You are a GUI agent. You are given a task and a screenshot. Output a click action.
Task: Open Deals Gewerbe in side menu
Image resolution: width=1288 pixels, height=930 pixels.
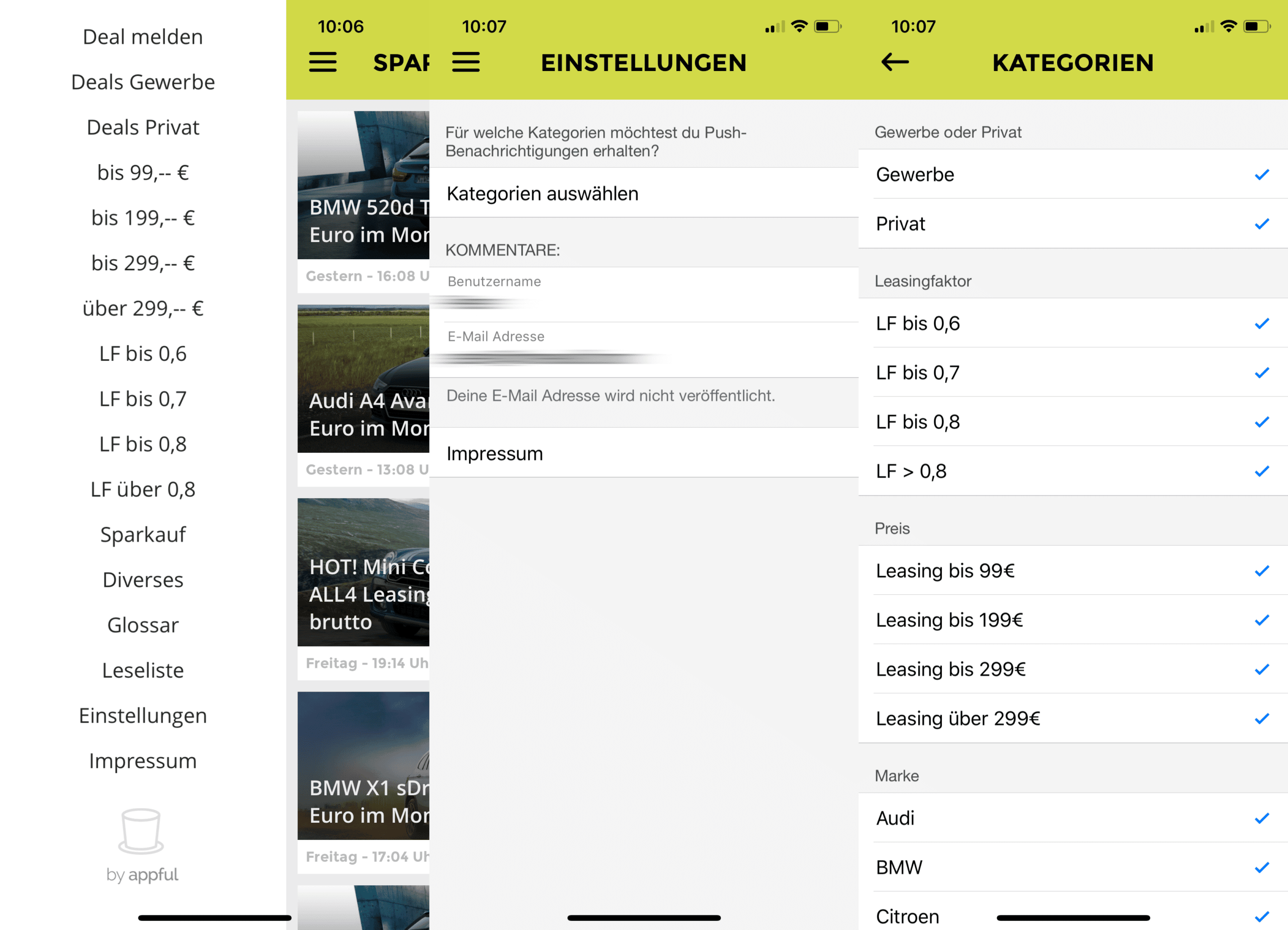coord(143,83)
